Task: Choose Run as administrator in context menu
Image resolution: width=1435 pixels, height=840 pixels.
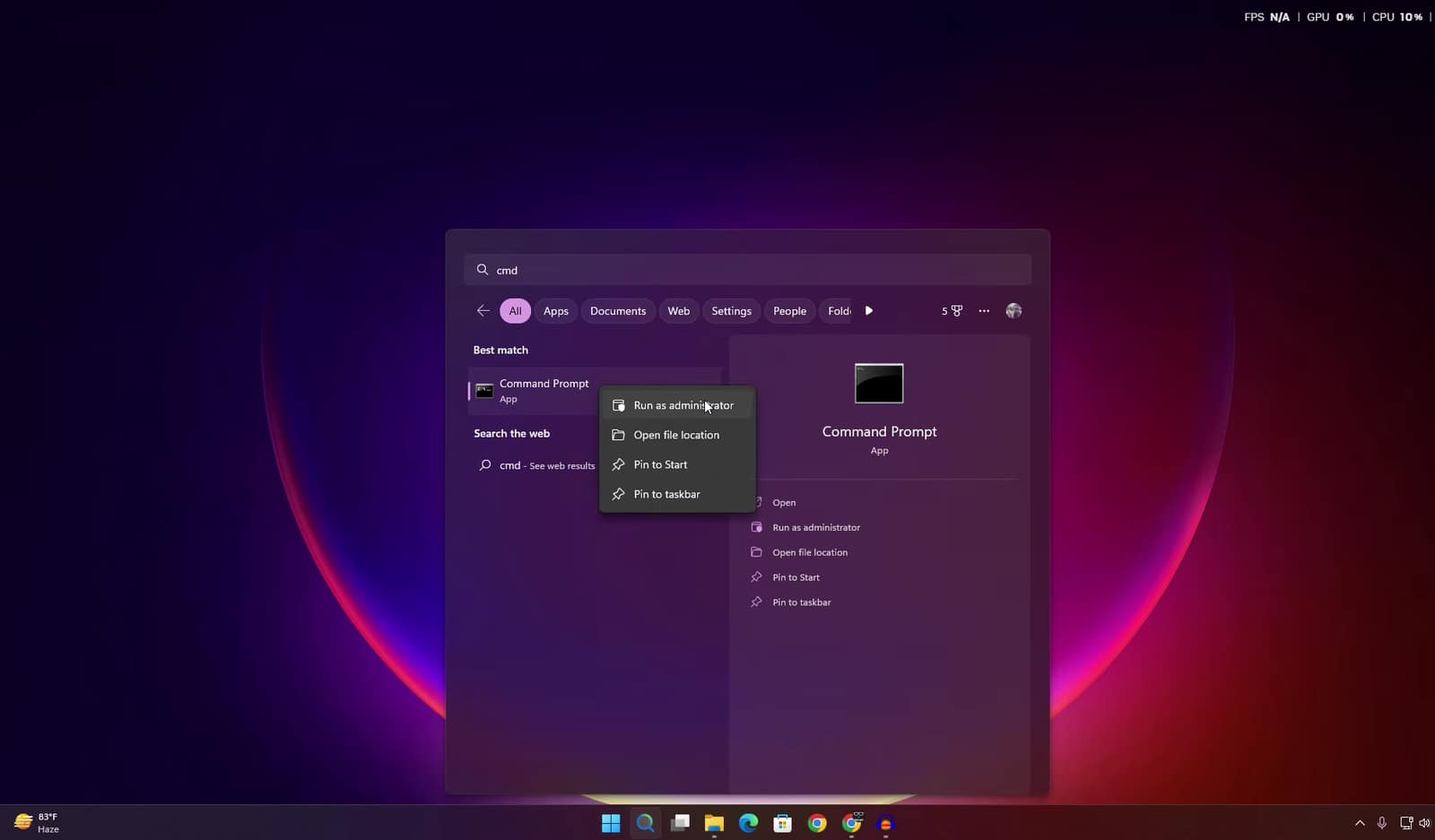Action: pyautogui.click(x=677, y=405)
